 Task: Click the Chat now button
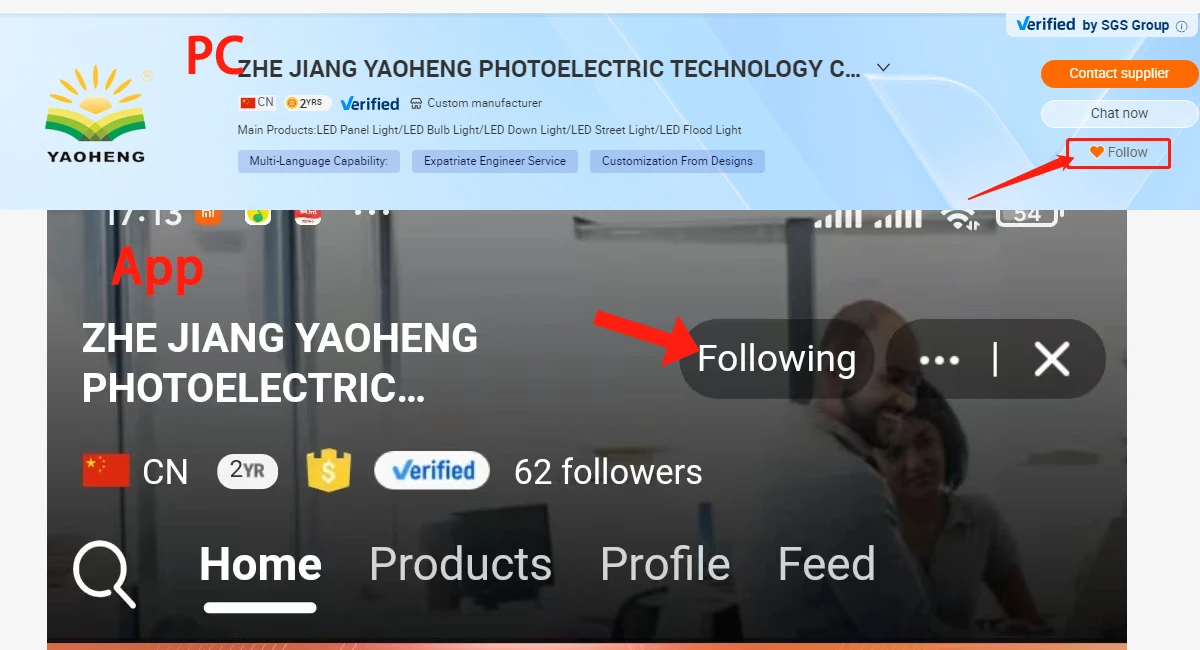click(1119, 114)
